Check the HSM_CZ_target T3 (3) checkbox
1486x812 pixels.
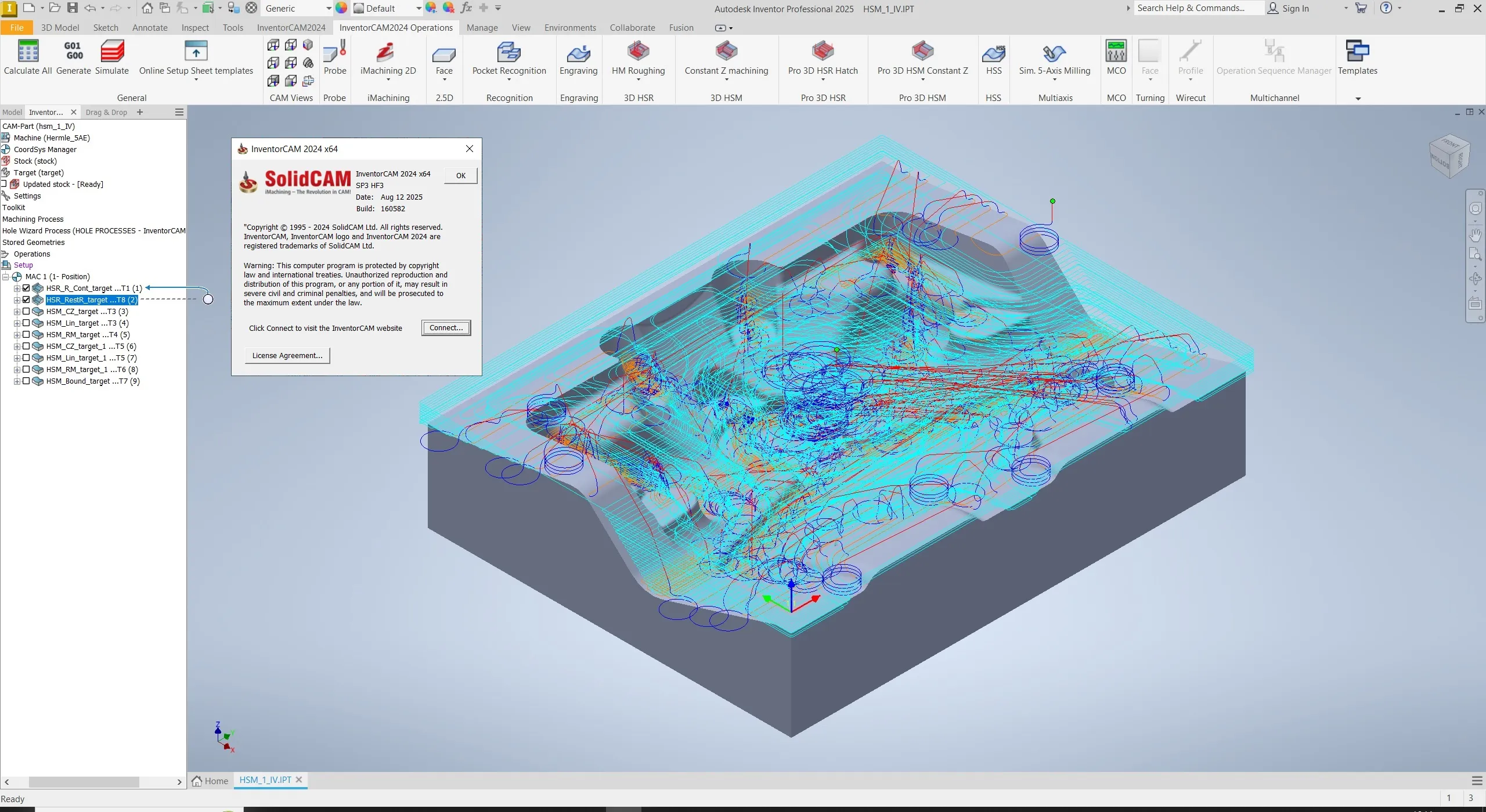[x=26, y=311]
